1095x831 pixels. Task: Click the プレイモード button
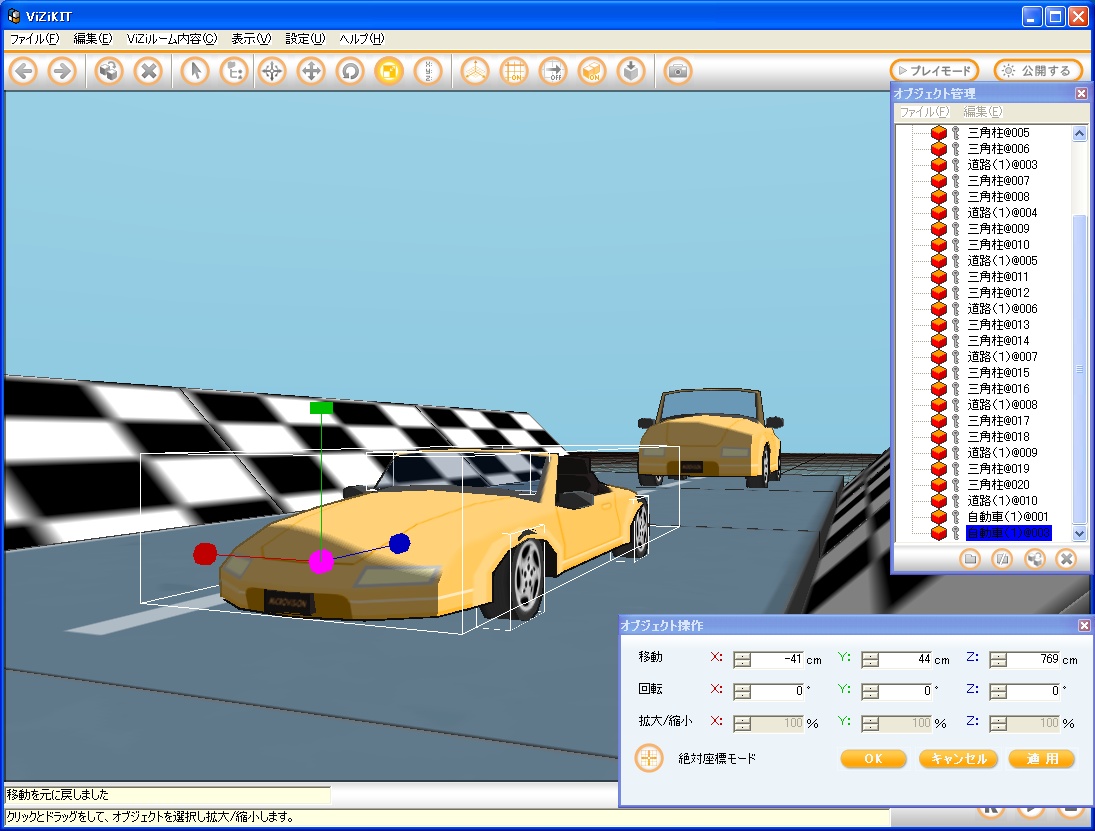(934, 71)
